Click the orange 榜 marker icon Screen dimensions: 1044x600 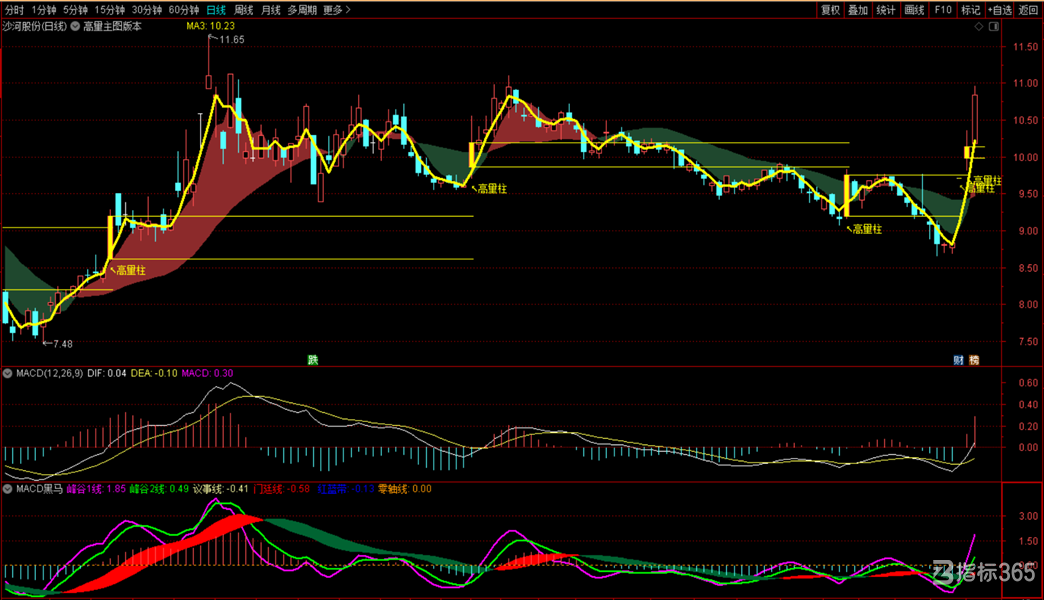point(974,360)
